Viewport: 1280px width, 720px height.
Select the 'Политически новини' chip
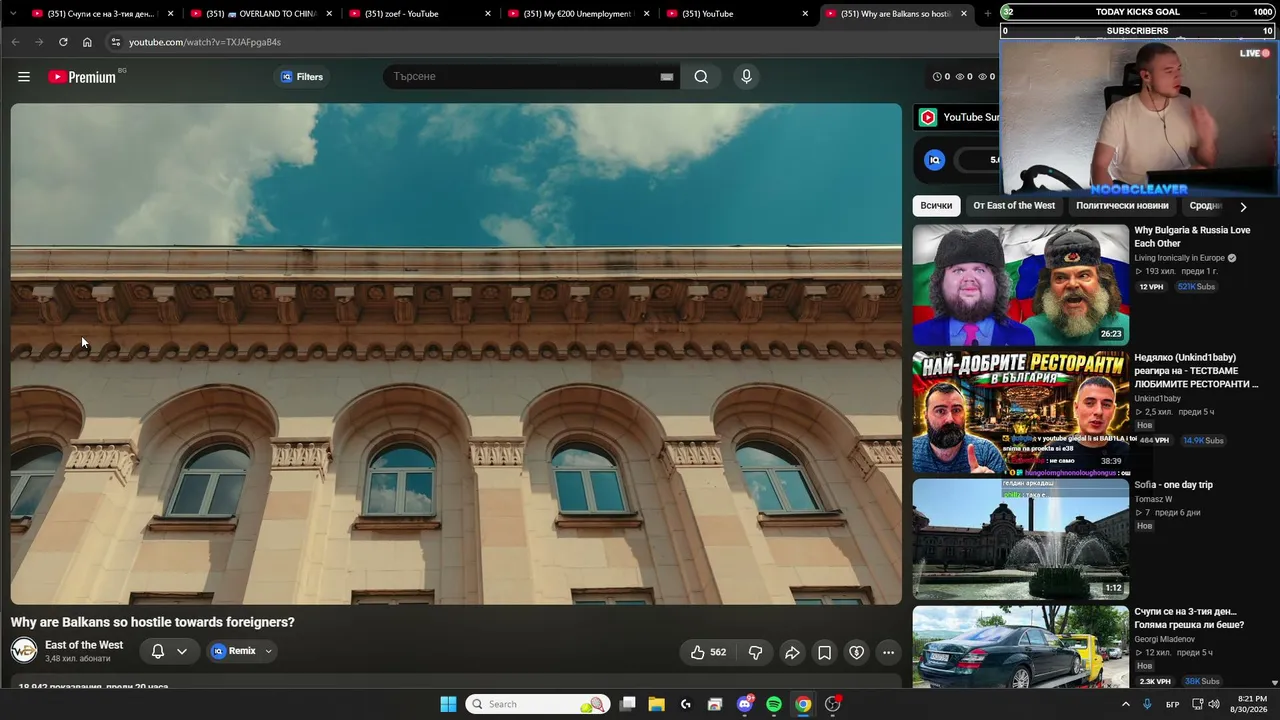point(1122,205)
